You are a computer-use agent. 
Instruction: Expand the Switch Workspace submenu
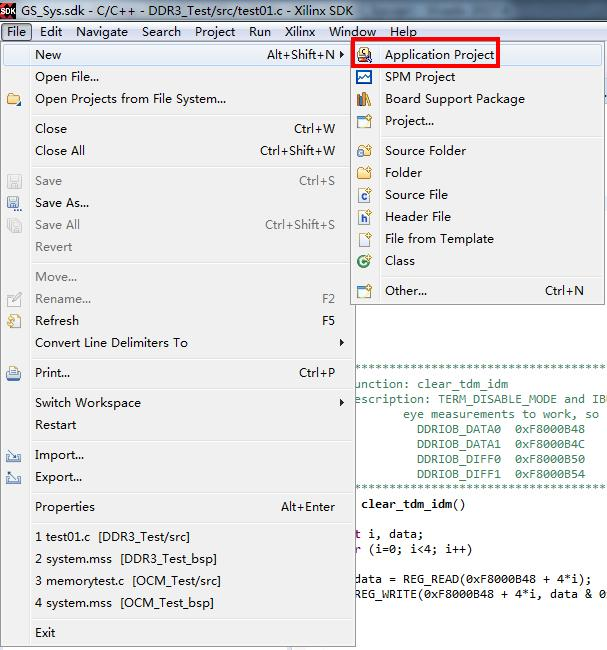click(342, 403)
